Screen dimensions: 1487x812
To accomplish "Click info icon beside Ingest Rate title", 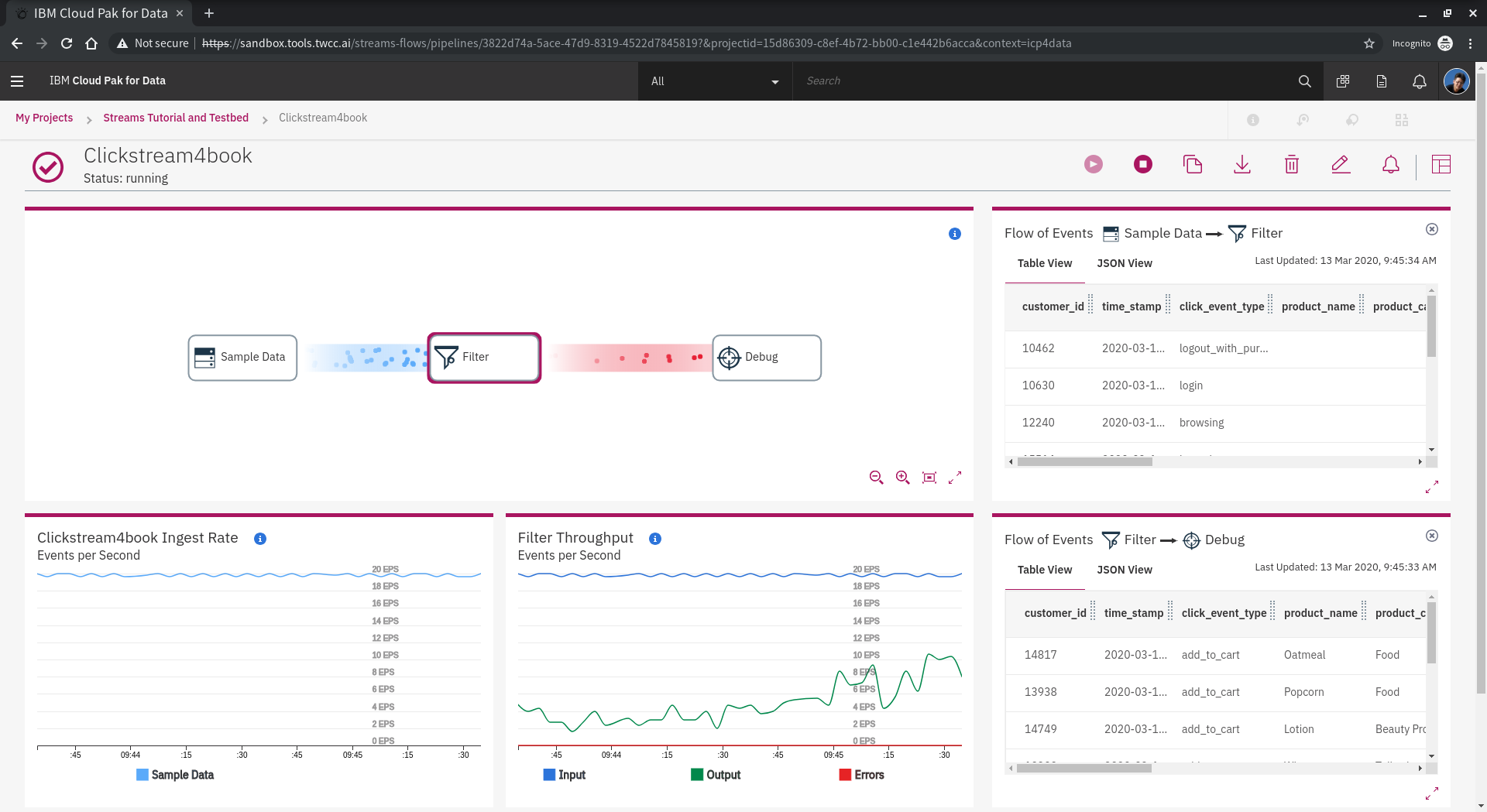I will tap(260, 539).
